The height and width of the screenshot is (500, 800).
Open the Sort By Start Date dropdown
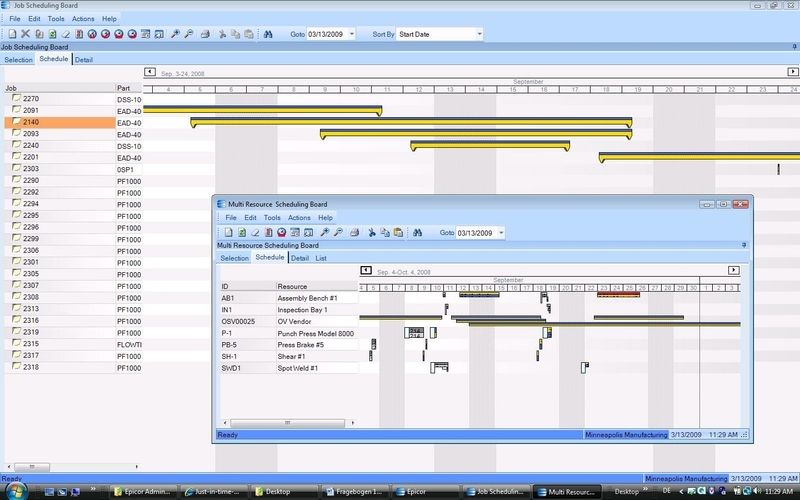click(479, 34)
